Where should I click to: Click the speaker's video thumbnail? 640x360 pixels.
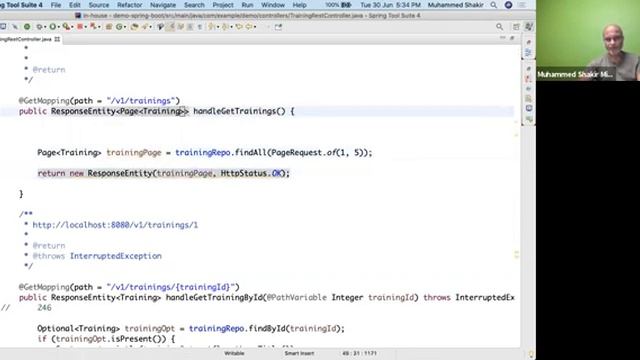(588, 40)
